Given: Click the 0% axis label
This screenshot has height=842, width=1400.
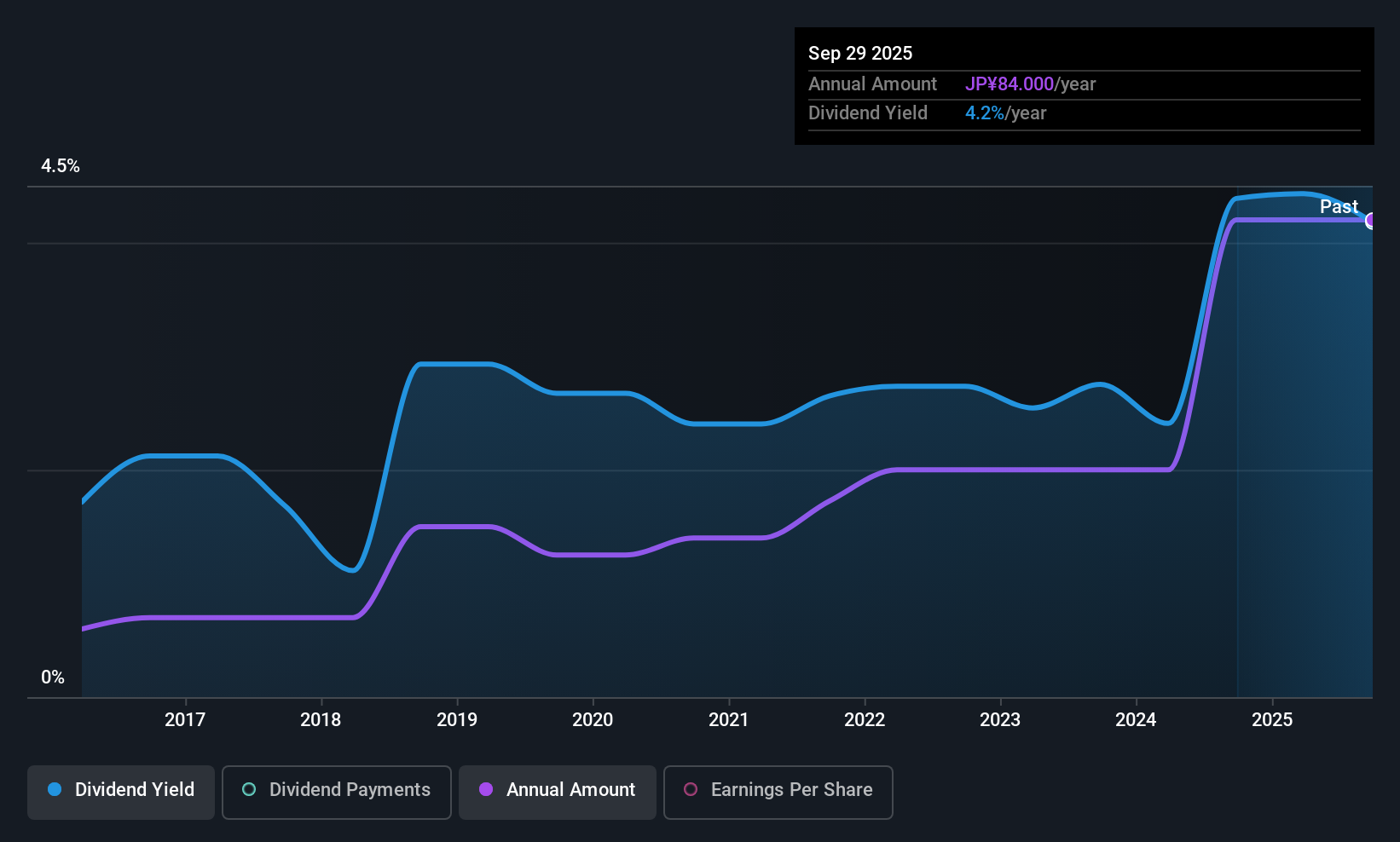Looking at the screenshot, I should click(52, 677).
